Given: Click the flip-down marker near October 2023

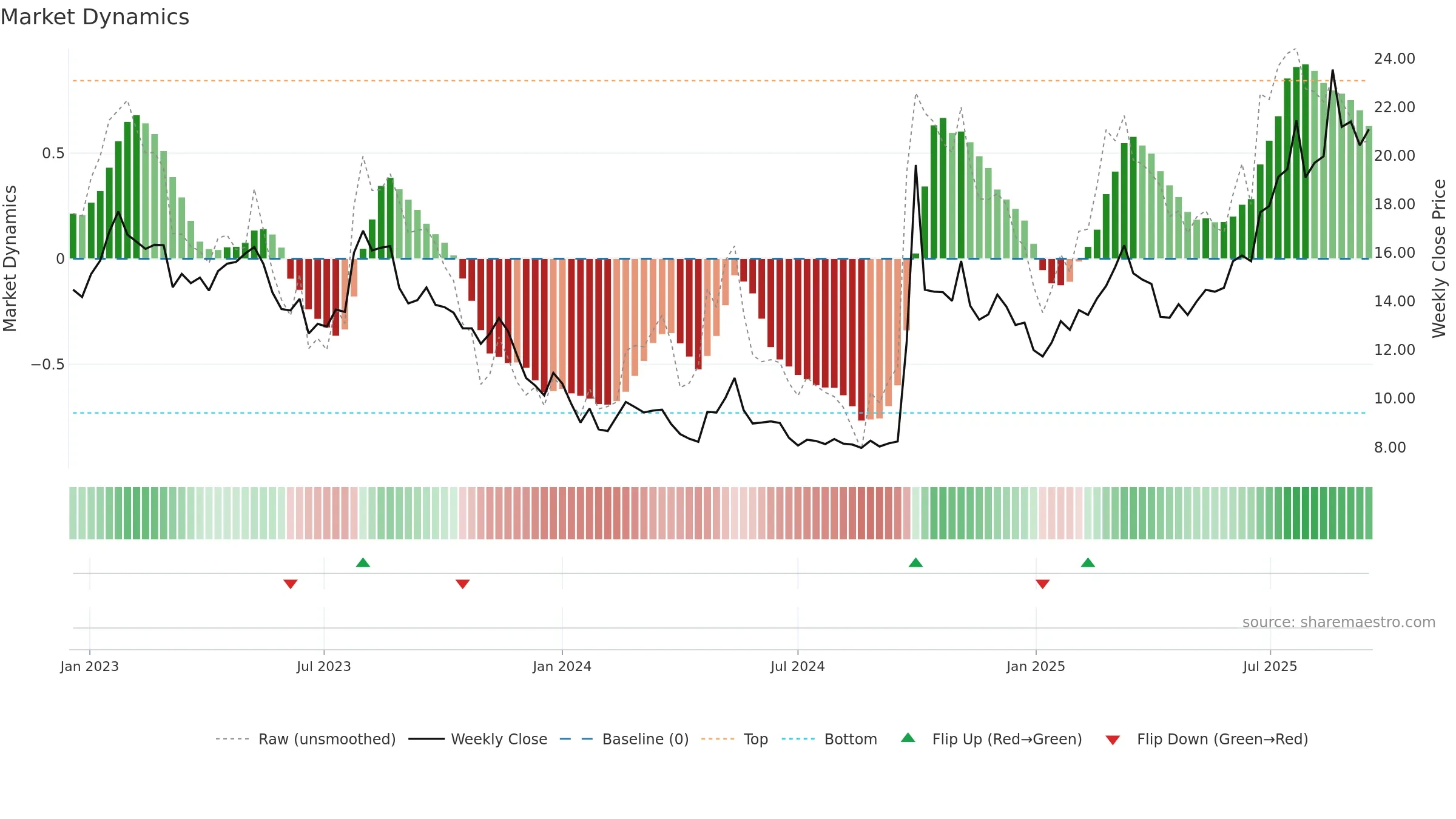Looking at the screenshot, I should pyautogui.click(x=463, y=584).
